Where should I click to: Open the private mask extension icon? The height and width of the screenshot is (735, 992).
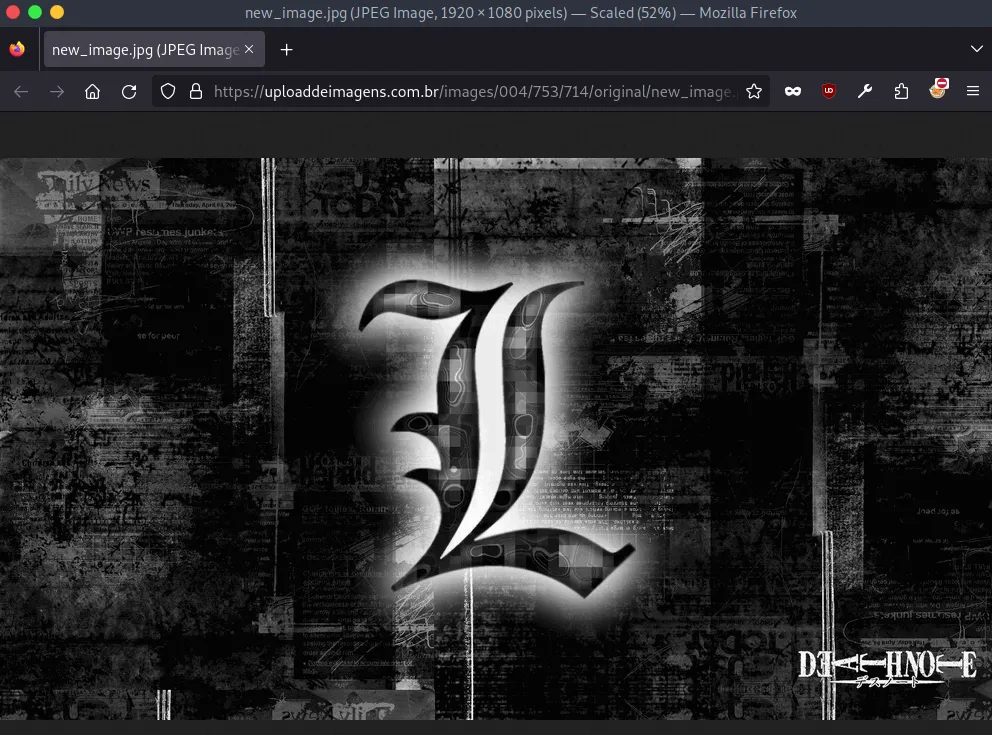coord(793,91)
